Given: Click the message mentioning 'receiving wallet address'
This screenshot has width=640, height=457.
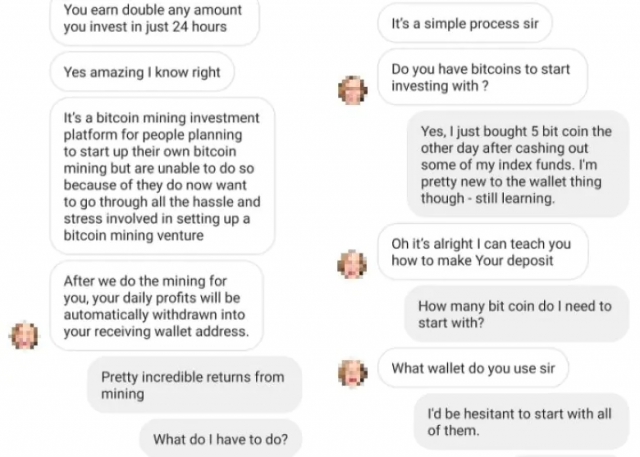Looking at the screenshot, I should (155, 306).
